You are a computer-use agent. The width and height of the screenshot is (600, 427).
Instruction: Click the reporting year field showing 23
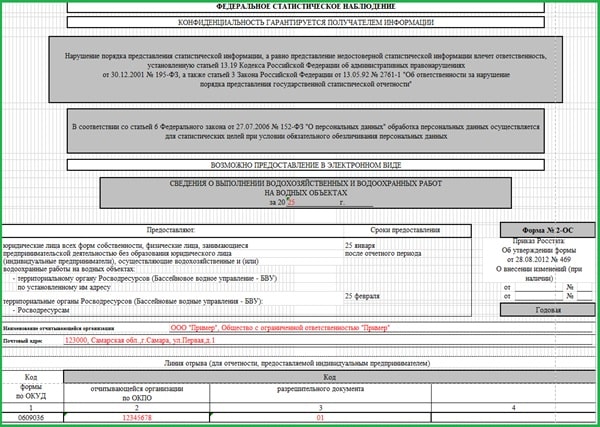292,203
